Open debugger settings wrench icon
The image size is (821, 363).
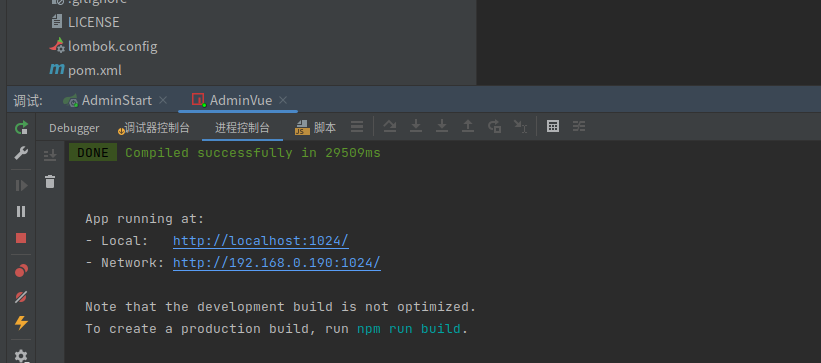(x=21, y=153)
